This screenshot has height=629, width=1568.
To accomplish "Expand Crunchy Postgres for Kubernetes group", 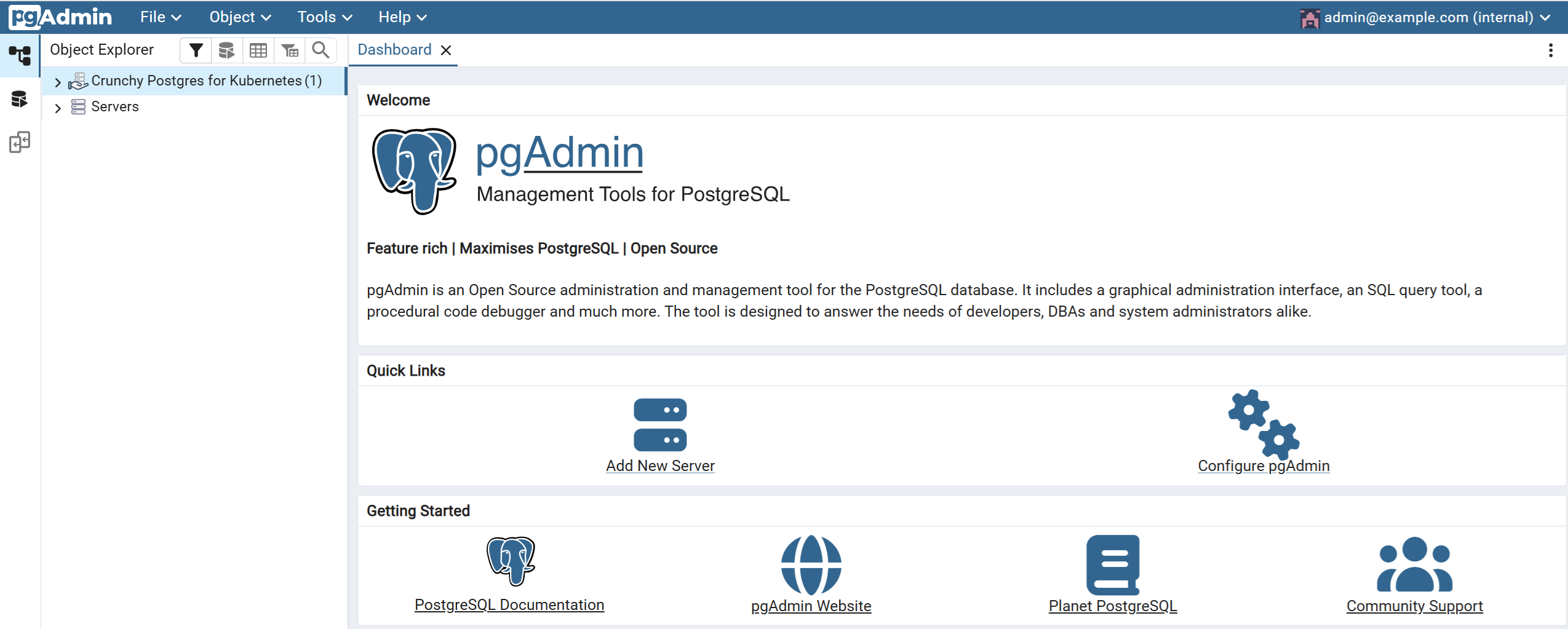I will 58,82.
